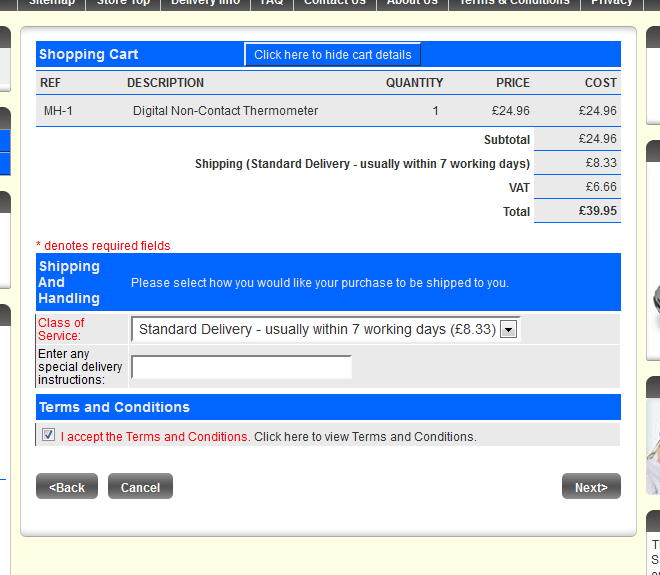Click the special delivery instructions field
The height and width of the screenshot is (575, 660).
[x=241, y=368]
